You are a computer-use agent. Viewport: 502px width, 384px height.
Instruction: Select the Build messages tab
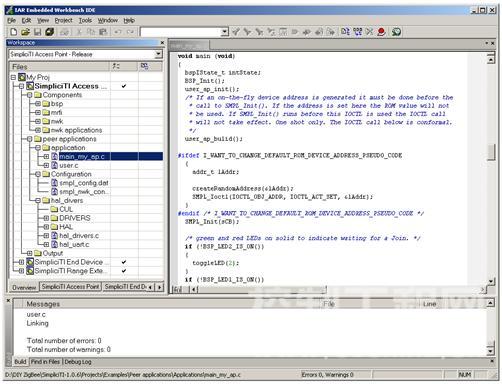pos(20,362)
